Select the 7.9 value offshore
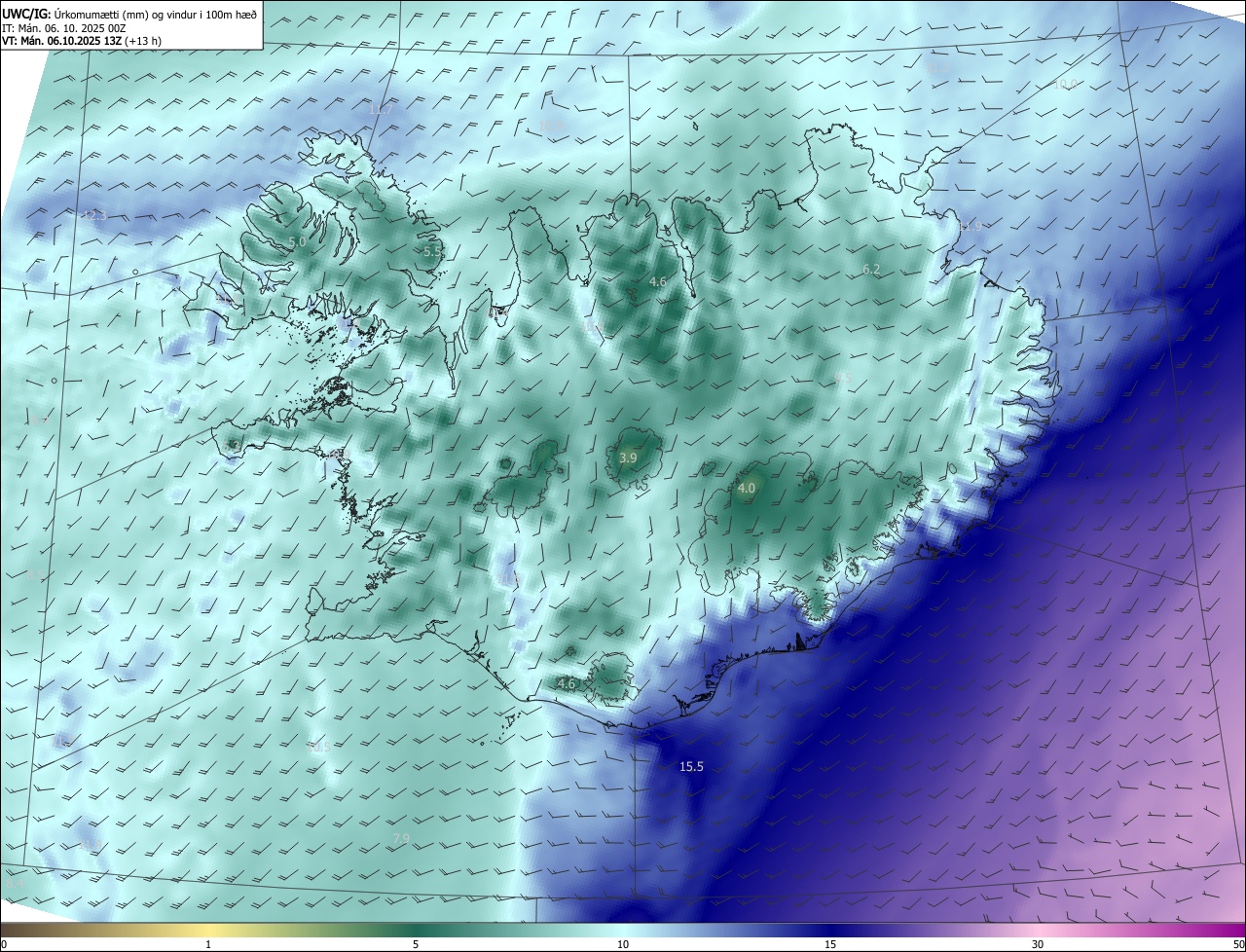Viewport: 1246px width, 952px height. tap(401, 838)
